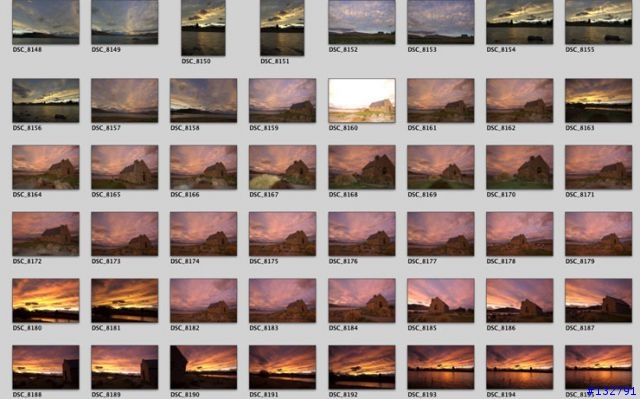The width and height of the screenshot is (640, 399).
Task: Highlight image DSC_8173
Action: (124, 234)
